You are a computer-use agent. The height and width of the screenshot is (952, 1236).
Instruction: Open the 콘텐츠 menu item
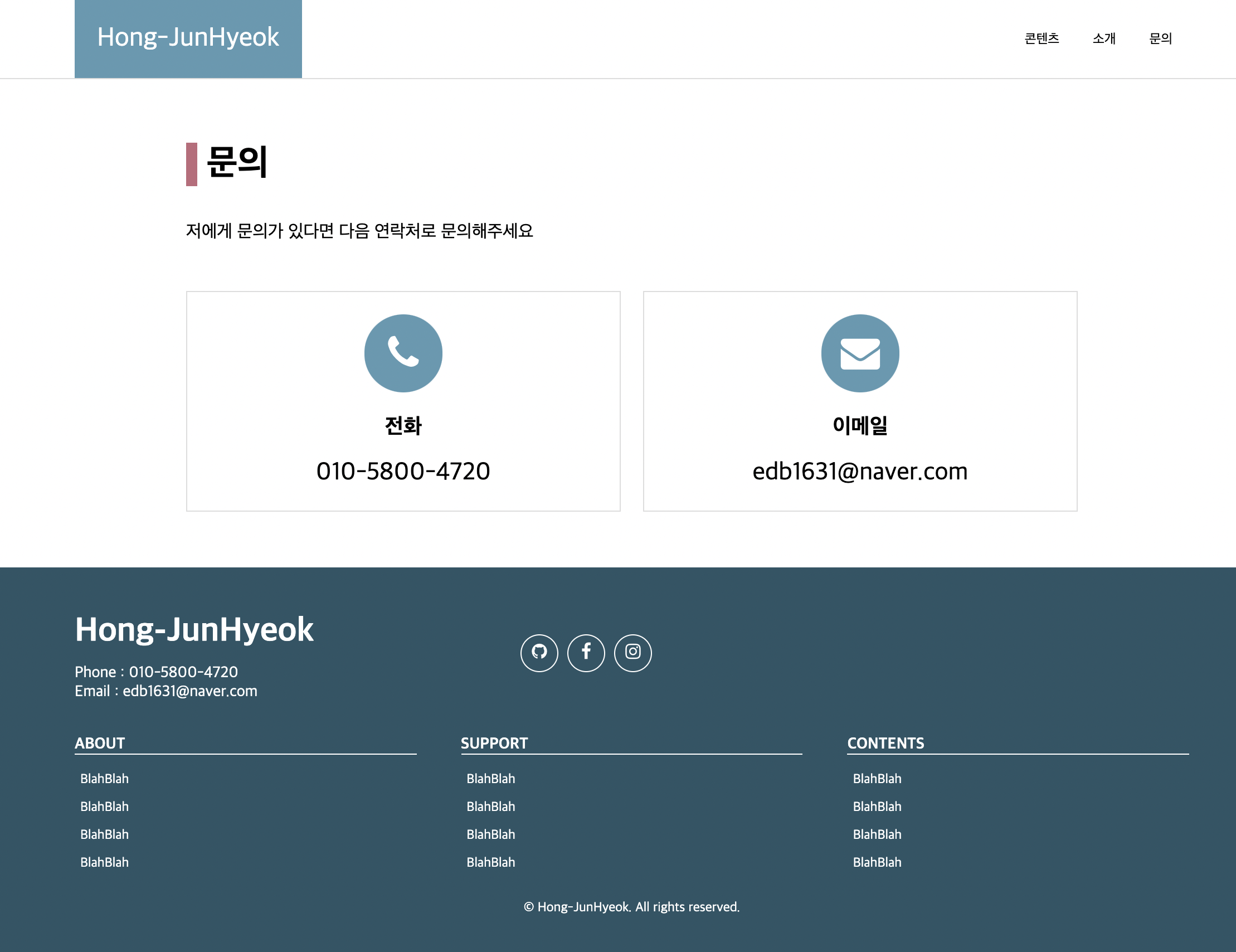coord(1042,38)
